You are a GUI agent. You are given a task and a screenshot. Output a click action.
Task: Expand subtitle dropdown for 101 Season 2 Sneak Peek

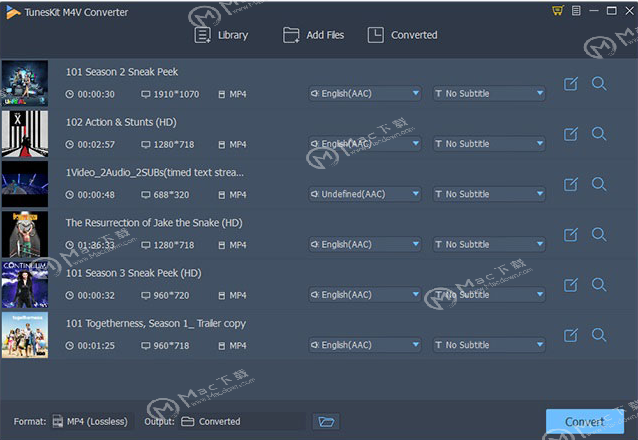[489, 94]
